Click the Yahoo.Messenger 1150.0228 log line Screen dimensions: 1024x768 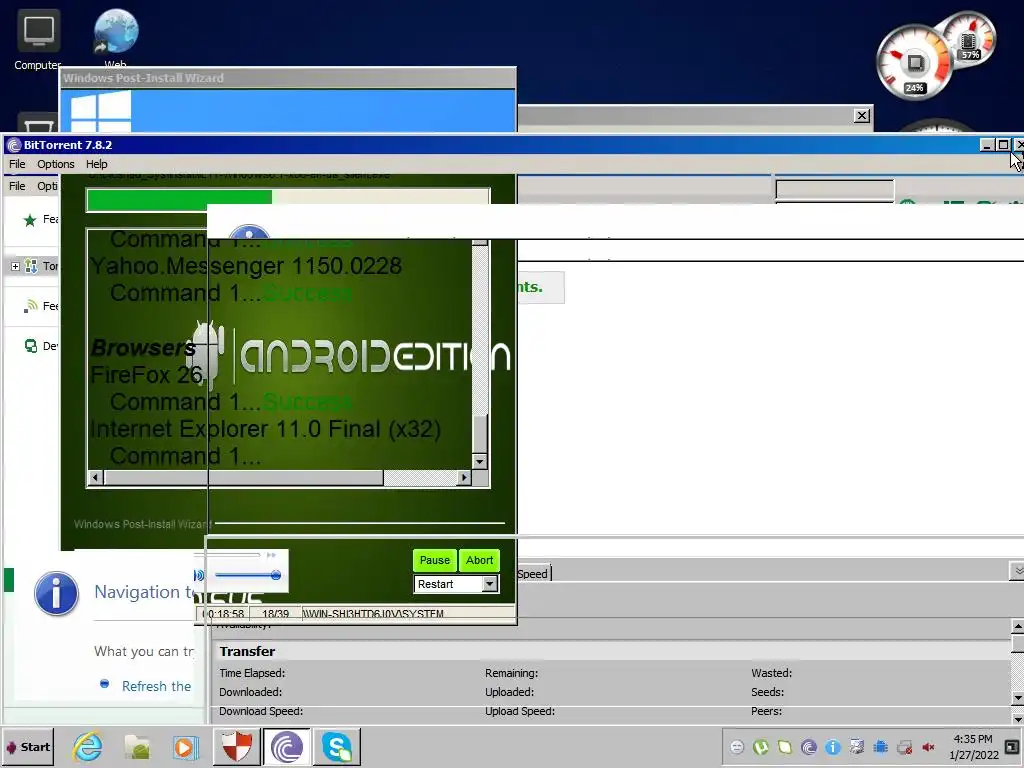coord(246,266)
